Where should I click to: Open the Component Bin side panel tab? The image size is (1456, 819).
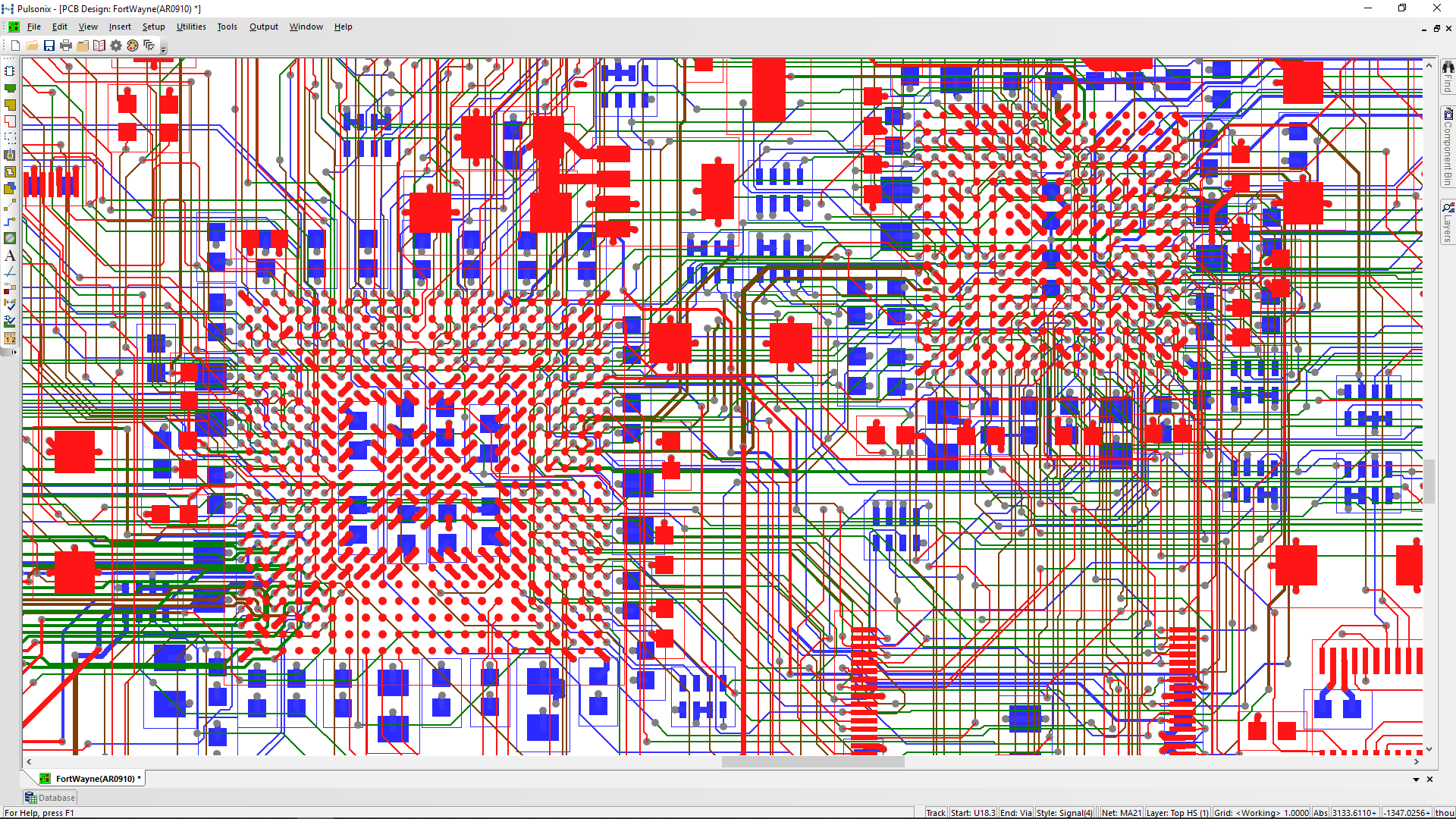pyautogui.click(x=1448, y=147)
